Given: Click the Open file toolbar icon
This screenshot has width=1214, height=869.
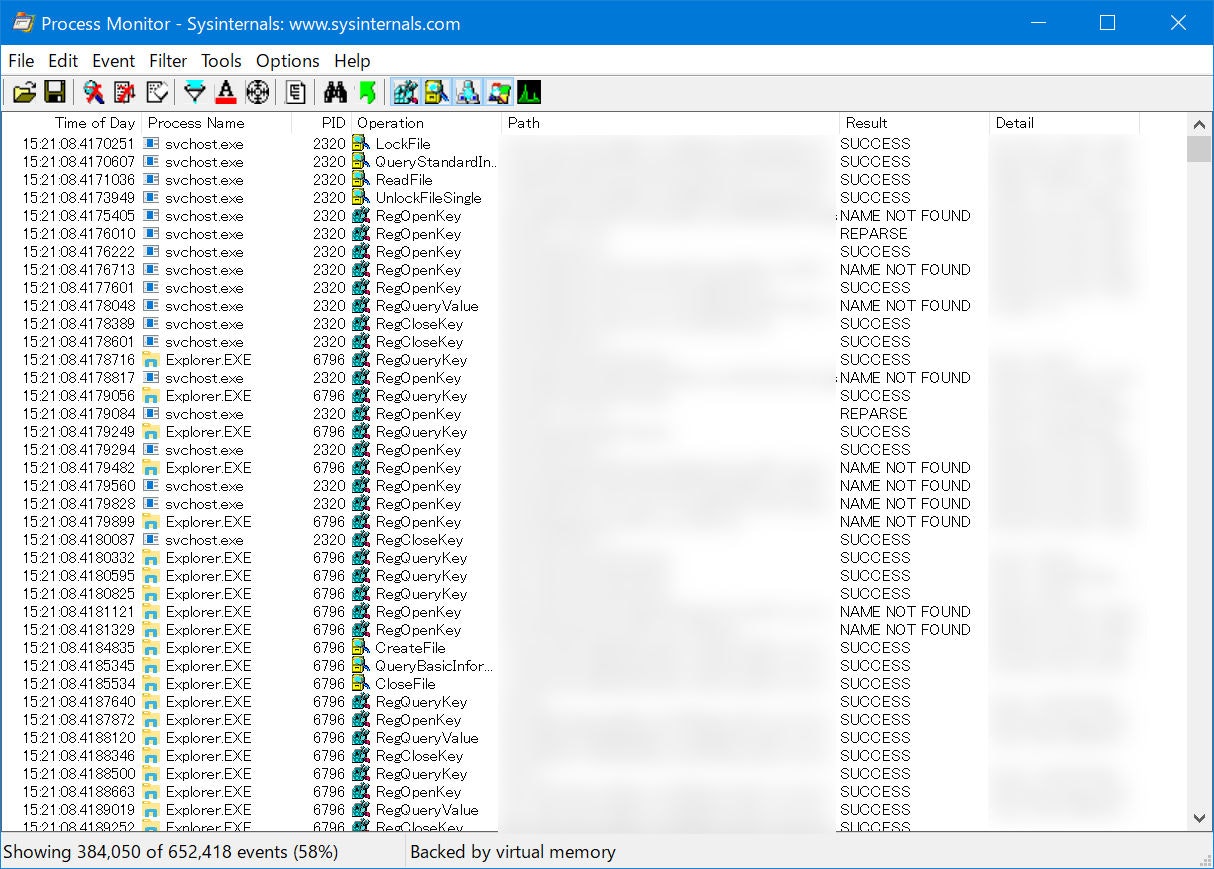Looking at the screenshot, I should (x=25, y=93).
